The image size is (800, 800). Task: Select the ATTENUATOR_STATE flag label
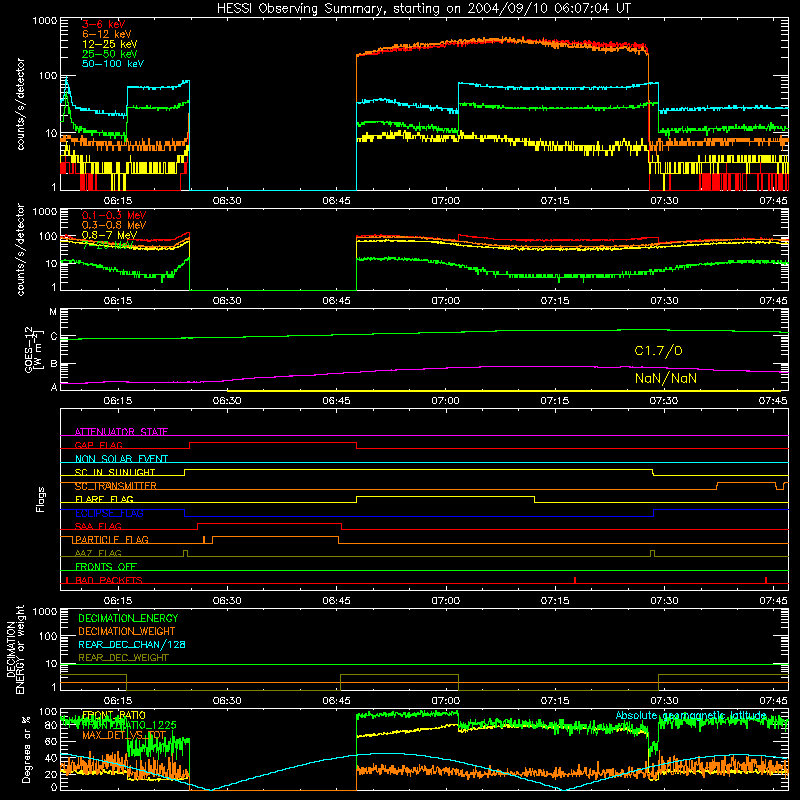point(121,432)
